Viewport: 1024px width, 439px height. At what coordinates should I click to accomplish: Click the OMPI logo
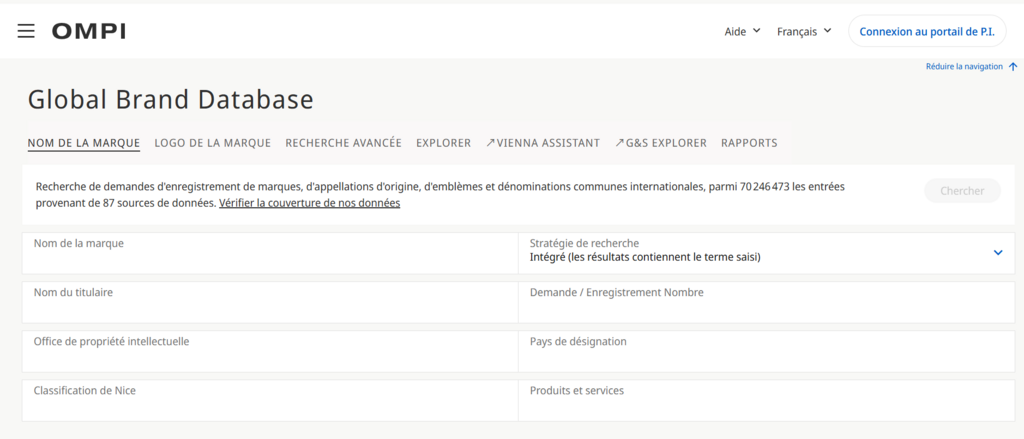click(89, 31)
